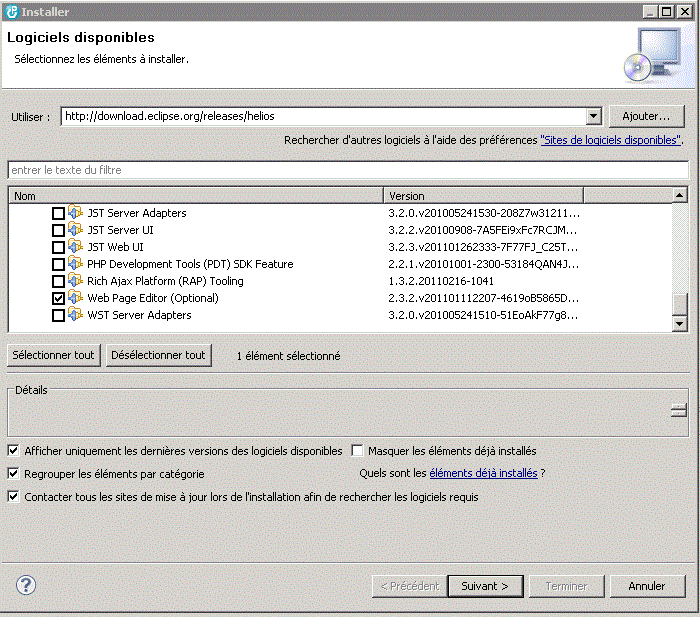Sort by the Version column header
This screenshot has height=617, width=700.
tap(483, 196)
